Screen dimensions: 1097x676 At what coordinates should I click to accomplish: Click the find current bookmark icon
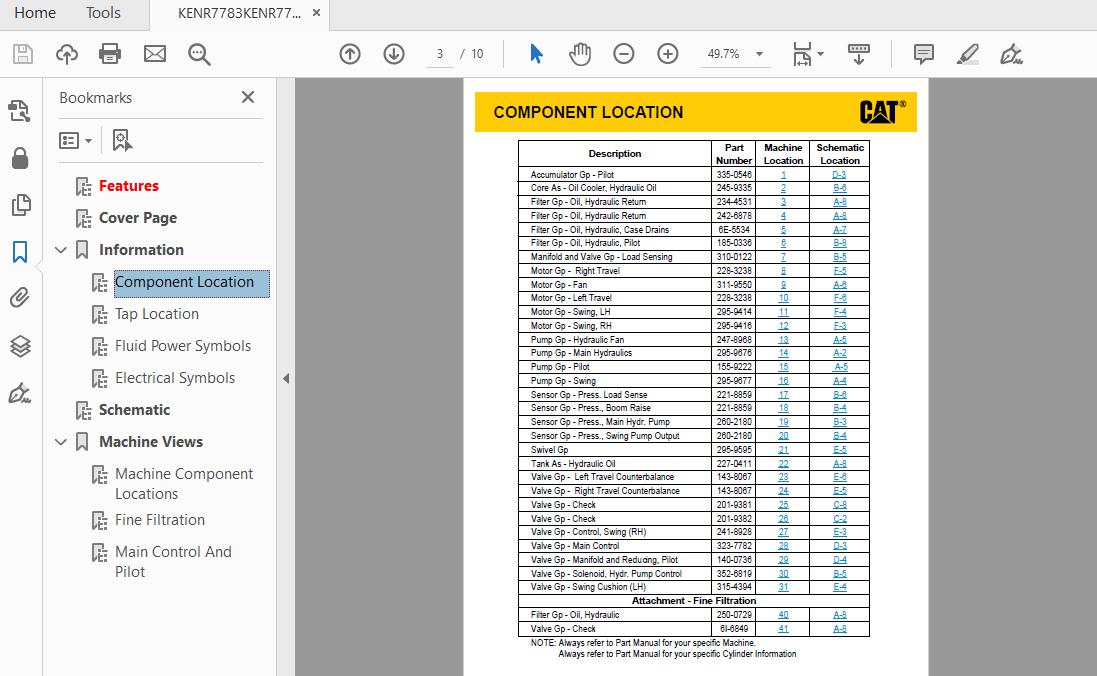point(122,141)
